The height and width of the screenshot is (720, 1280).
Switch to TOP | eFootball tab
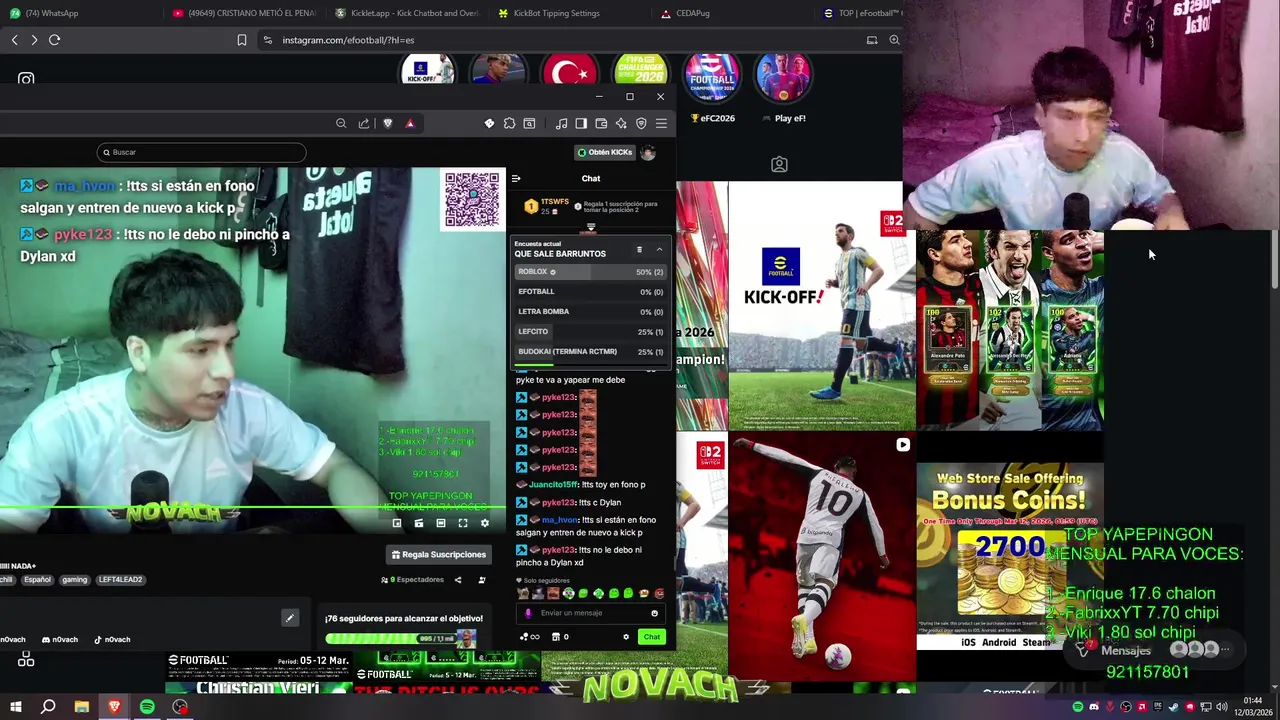click(861, 13)
